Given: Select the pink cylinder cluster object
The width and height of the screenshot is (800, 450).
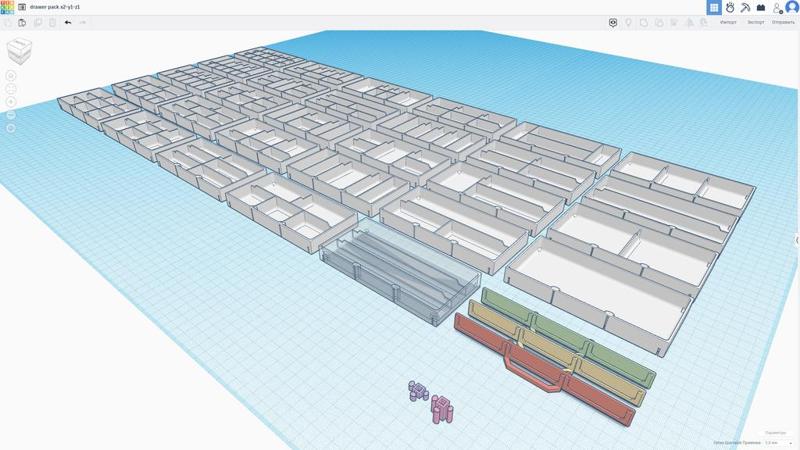Looking at the screenshot, I should 442,409.
